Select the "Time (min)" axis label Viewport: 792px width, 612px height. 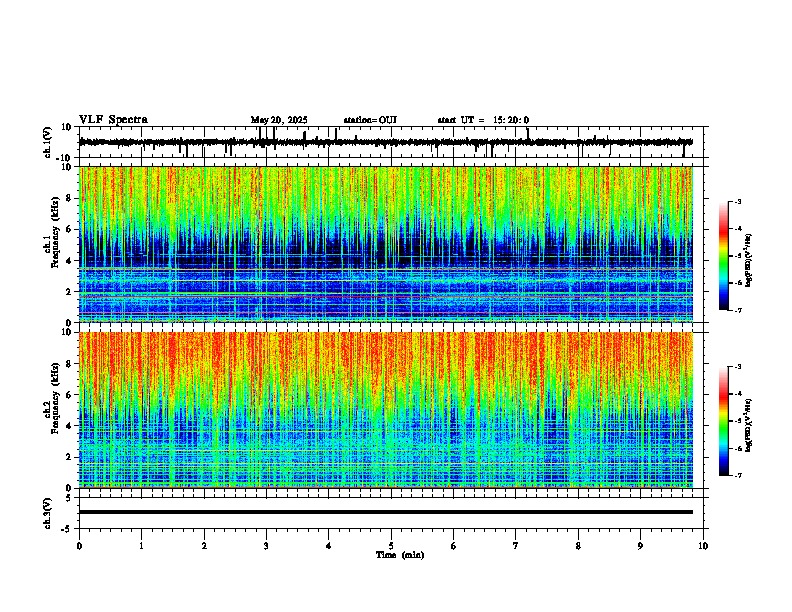[x=400, y=555]
